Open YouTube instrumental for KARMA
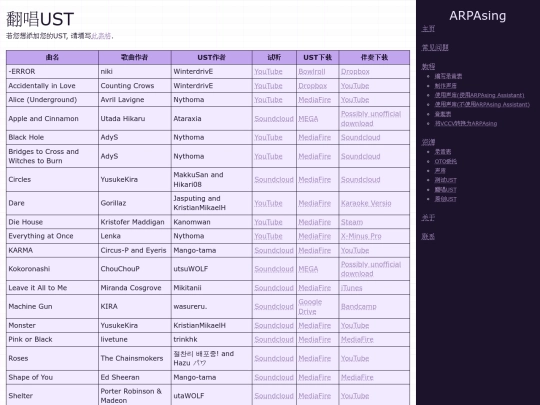The height and width of the screenshot is (405, 540). 355,250
